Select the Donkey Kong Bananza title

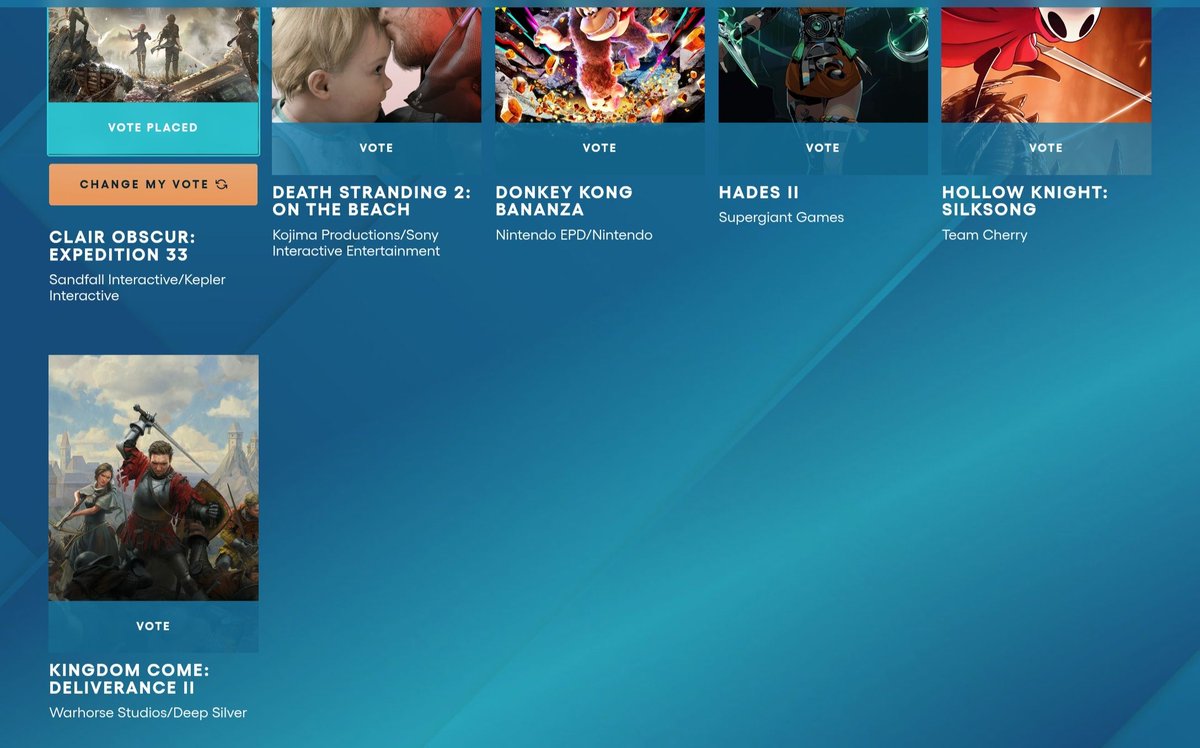point(564,201)
